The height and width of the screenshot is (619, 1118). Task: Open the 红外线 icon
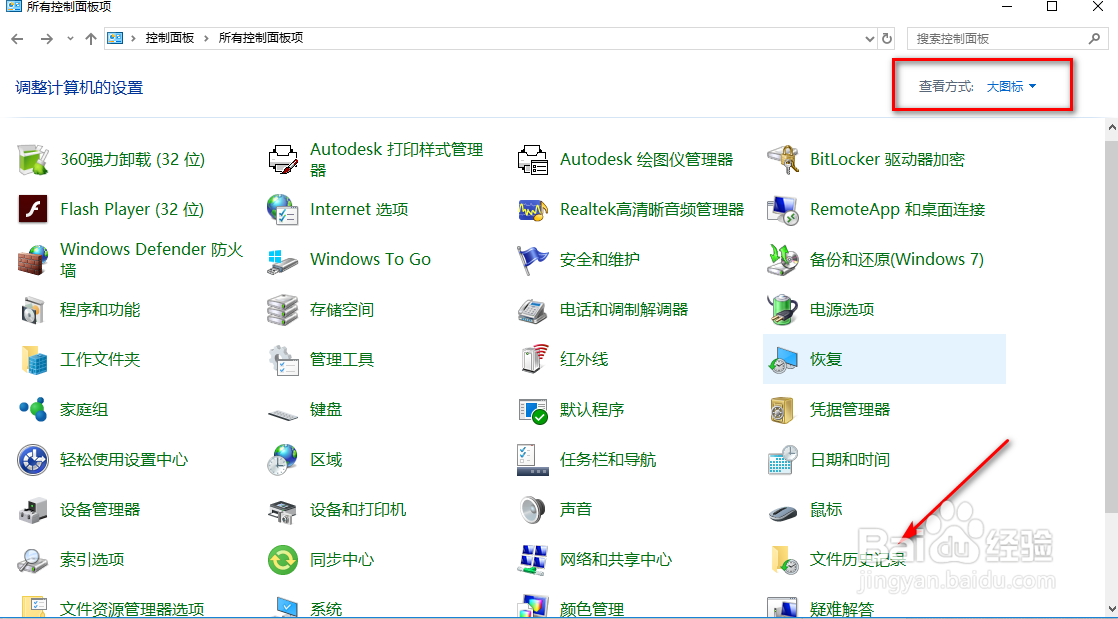533,359
